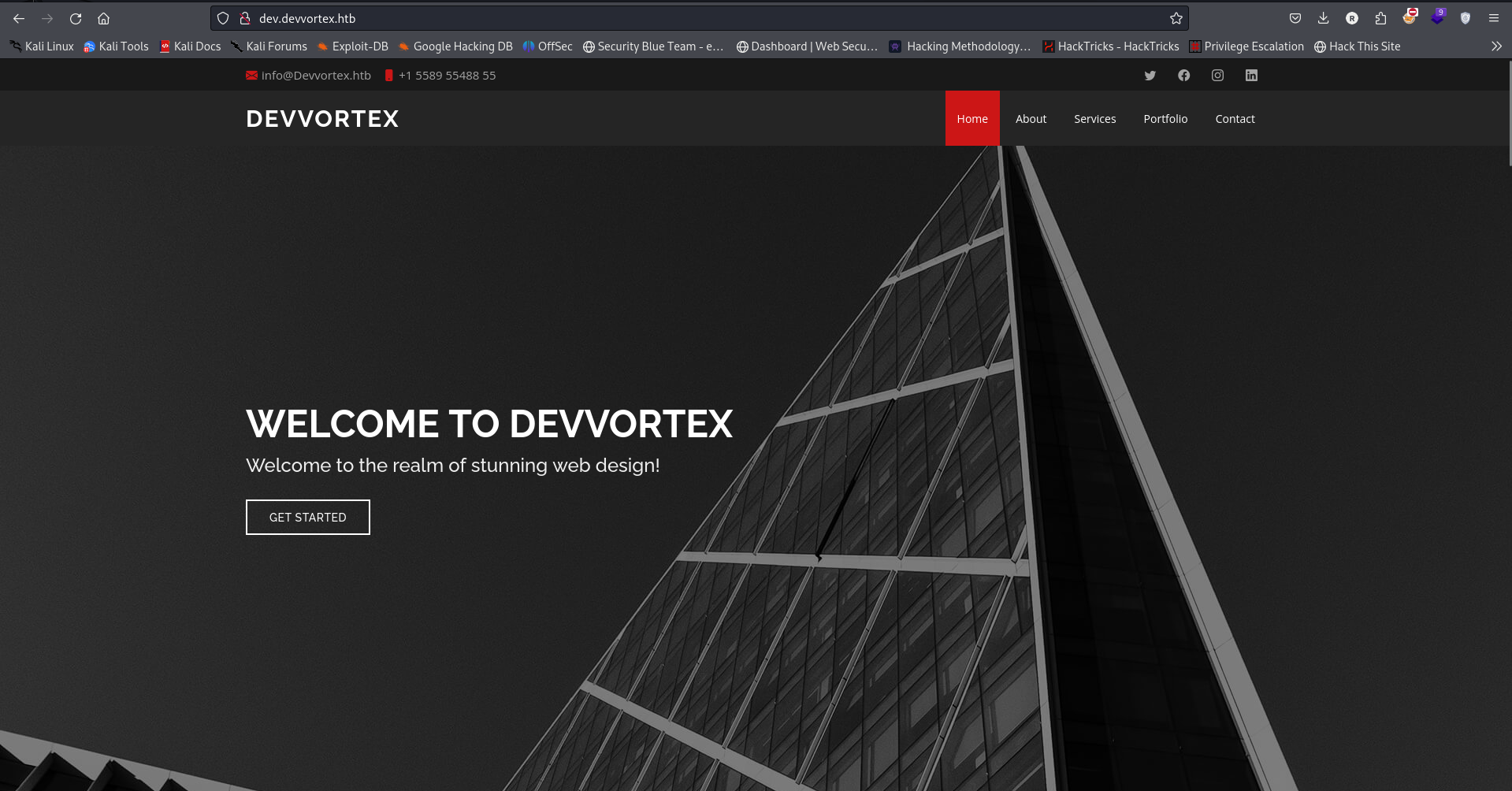Click the Twitter icon in top bar
1512x791 pixels.
click(x=1150, y=76)
